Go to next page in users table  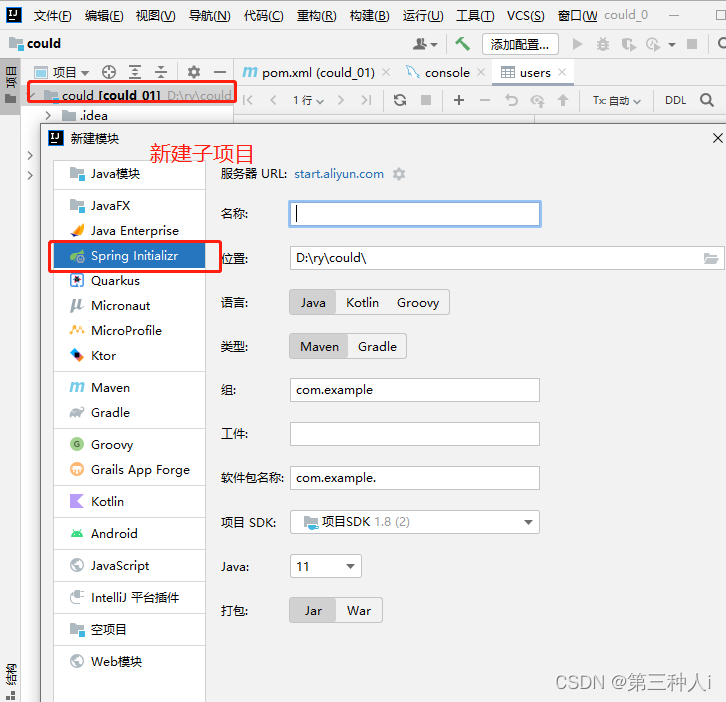click(341, 100)
